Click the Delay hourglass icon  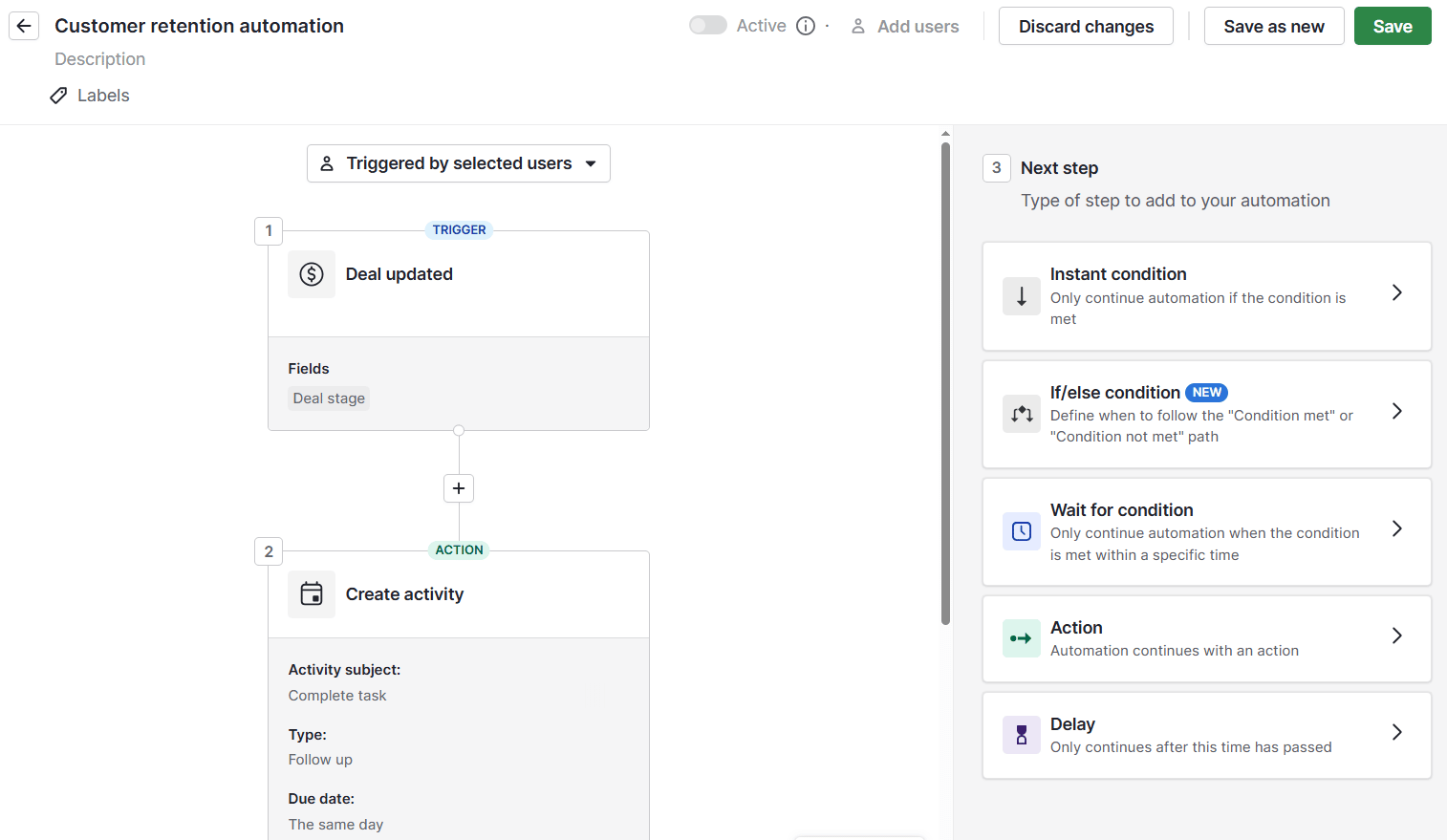(1022, 735)
